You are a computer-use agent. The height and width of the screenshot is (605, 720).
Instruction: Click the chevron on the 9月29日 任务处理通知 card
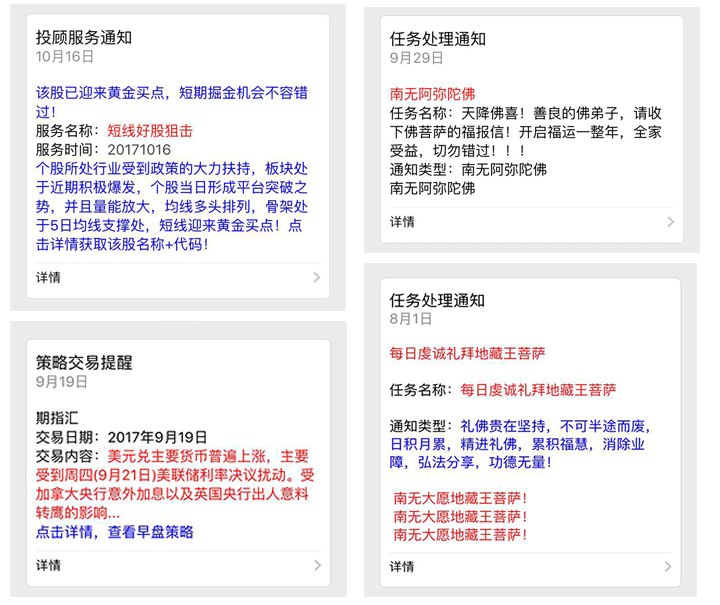click(670, 222)
